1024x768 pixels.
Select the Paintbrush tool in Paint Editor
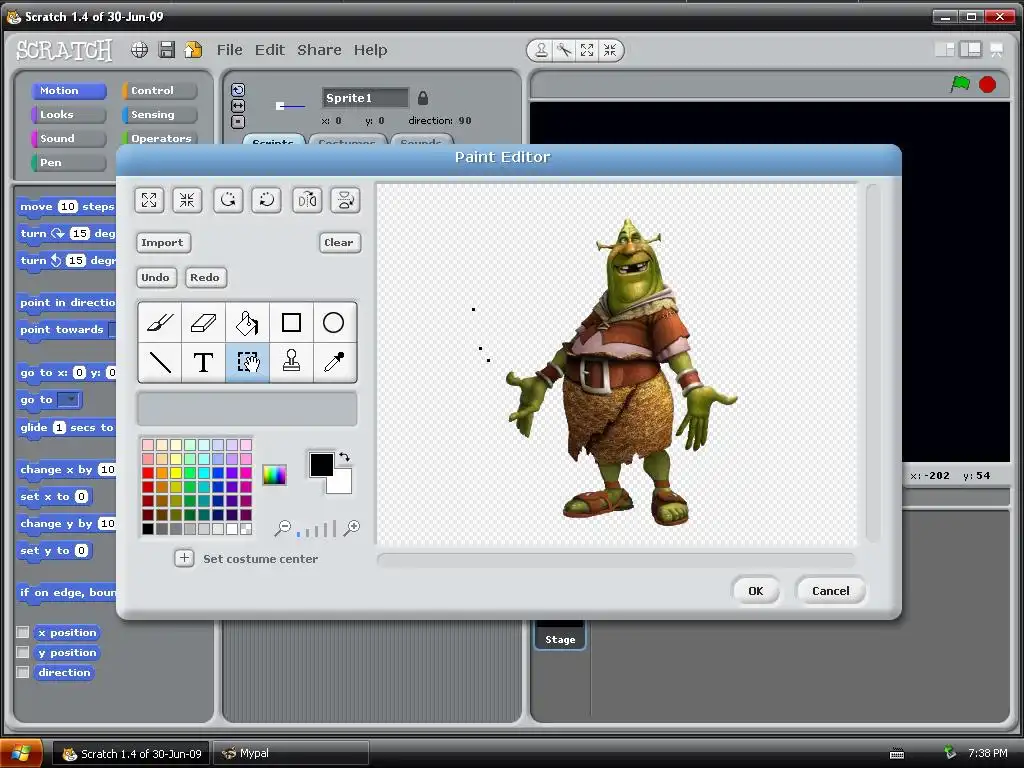(x=160, y=323)
